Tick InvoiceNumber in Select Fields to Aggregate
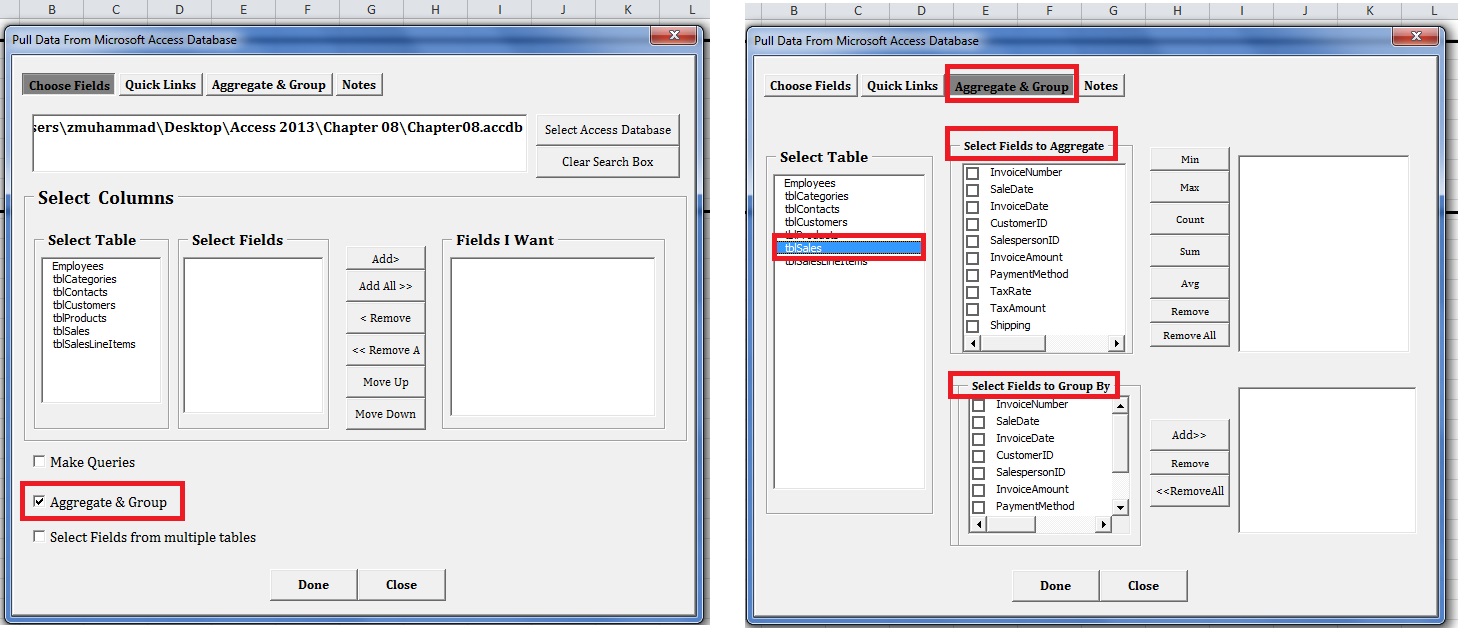1464x633 pixels. [972, 173]
